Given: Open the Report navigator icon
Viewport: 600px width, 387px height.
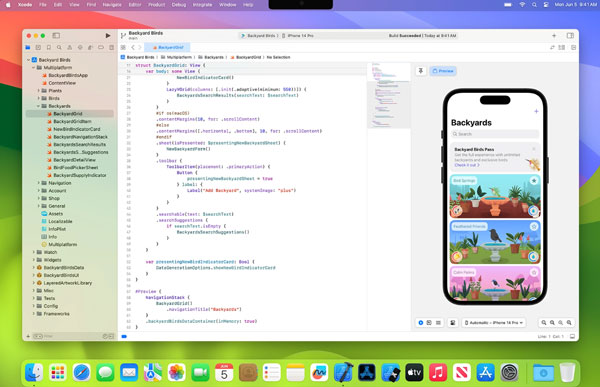Looking at the screenshot, I should [x=111, y=47].
